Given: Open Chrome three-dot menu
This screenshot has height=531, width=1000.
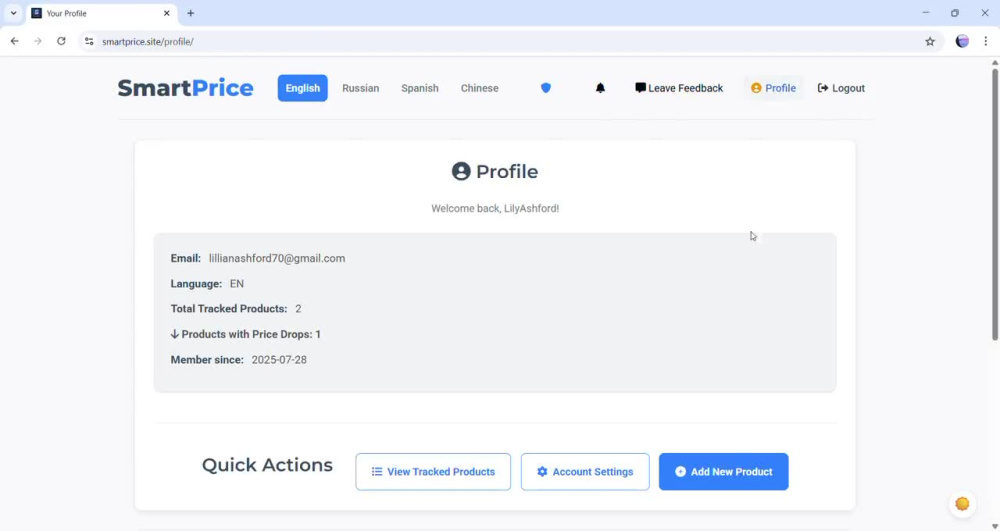Looking at the screenshot, I should 985,41.
